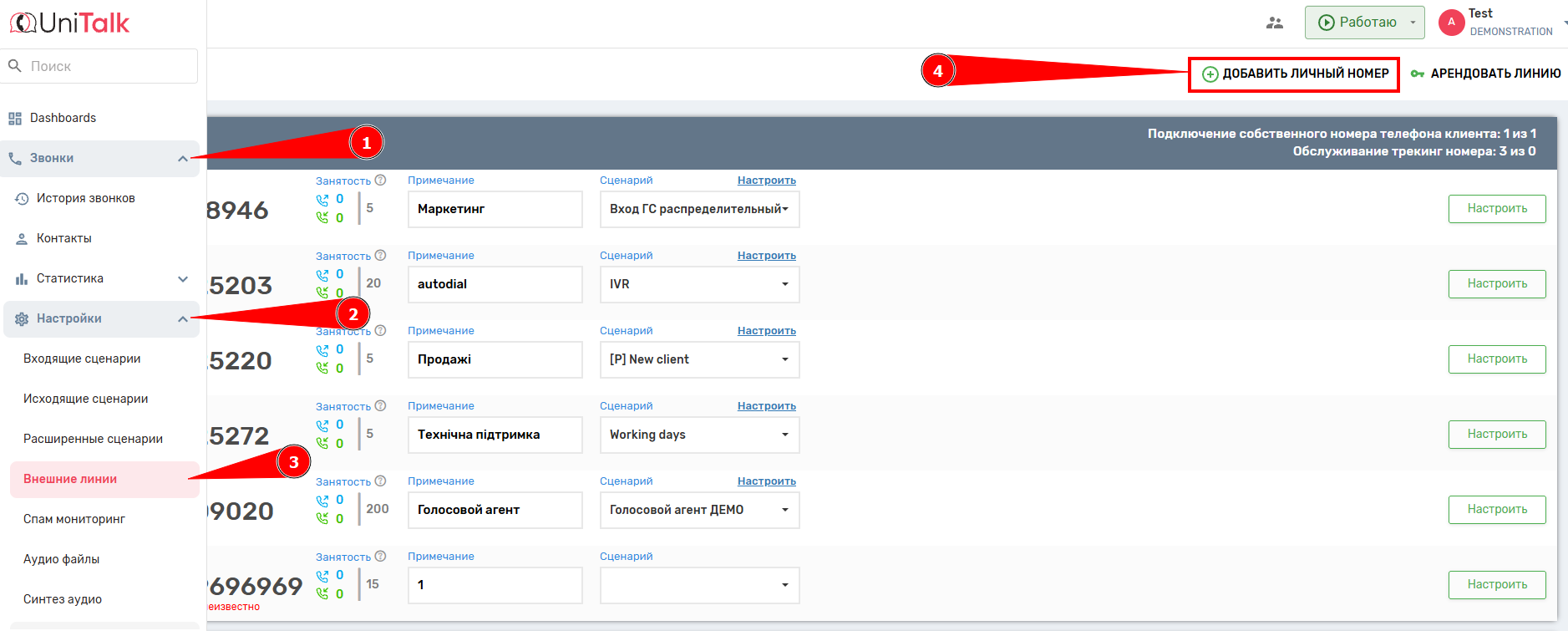Click the avatar circle with letter A
The width and height of the screenshot is (1568, 631).
[x=1451, y=23]
